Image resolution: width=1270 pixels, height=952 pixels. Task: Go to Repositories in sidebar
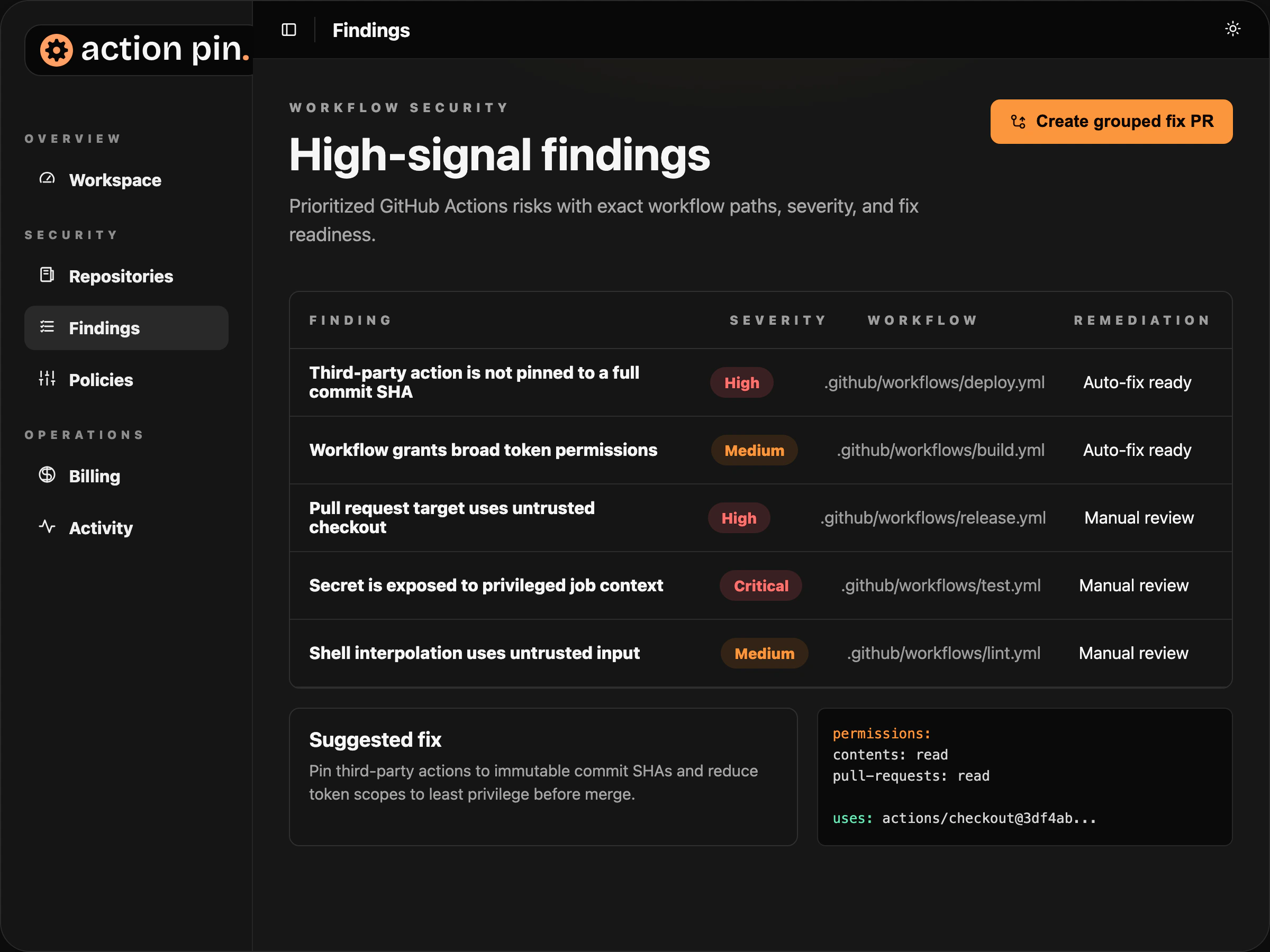click(x=126, y=277)
